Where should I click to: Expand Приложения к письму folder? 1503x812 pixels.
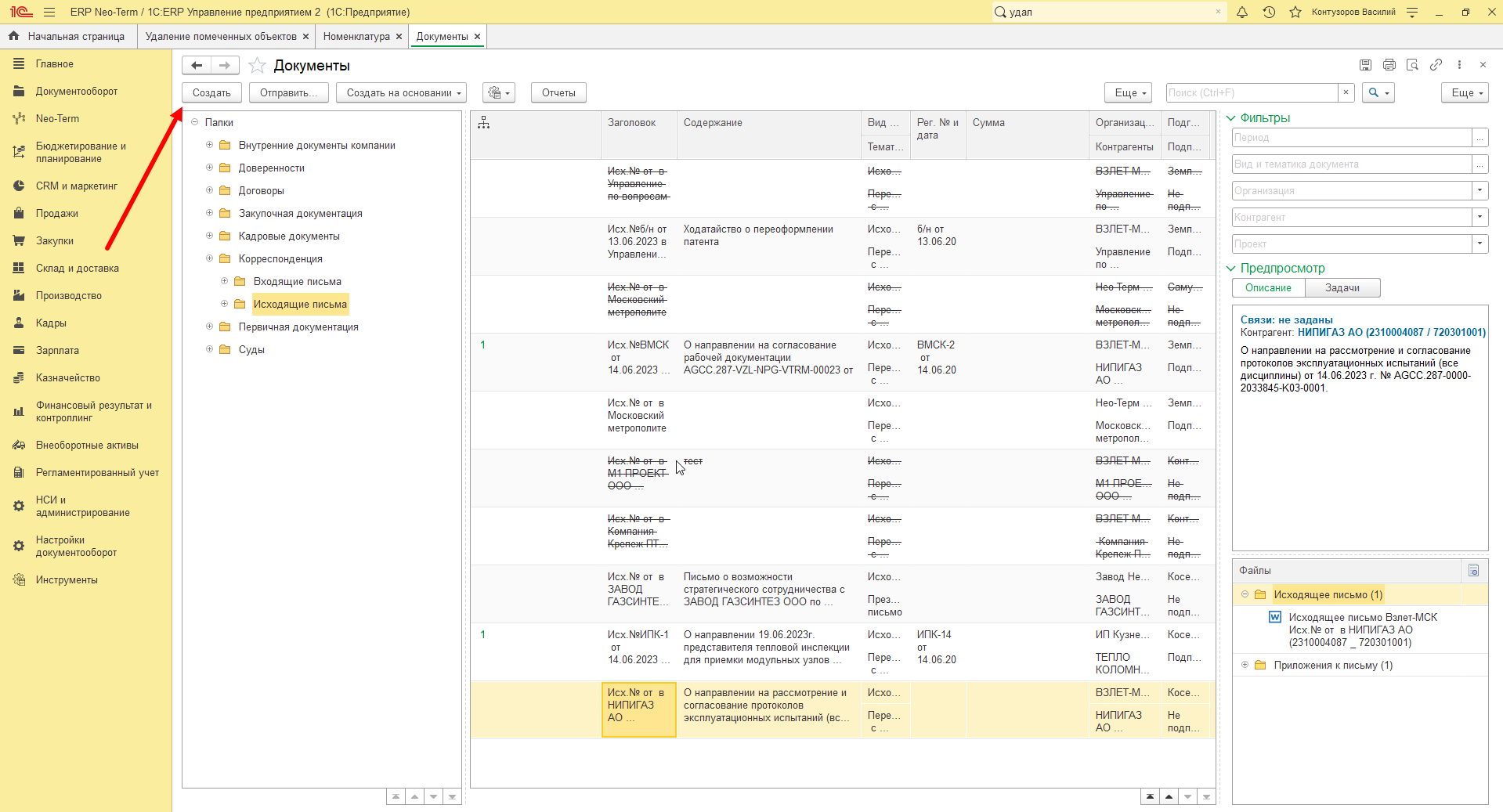pyautogui.click(x=1245, y=665)
